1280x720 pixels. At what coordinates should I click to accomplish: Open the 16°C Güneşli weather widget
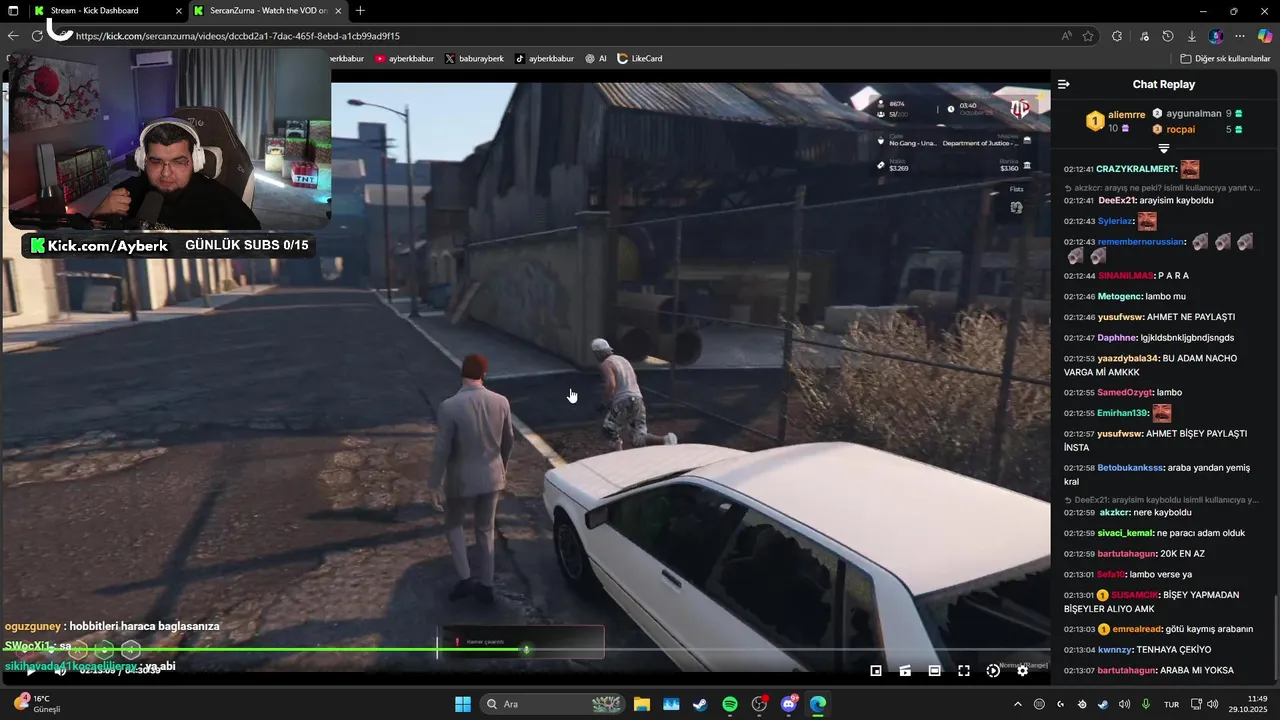[x=38, y=704]
